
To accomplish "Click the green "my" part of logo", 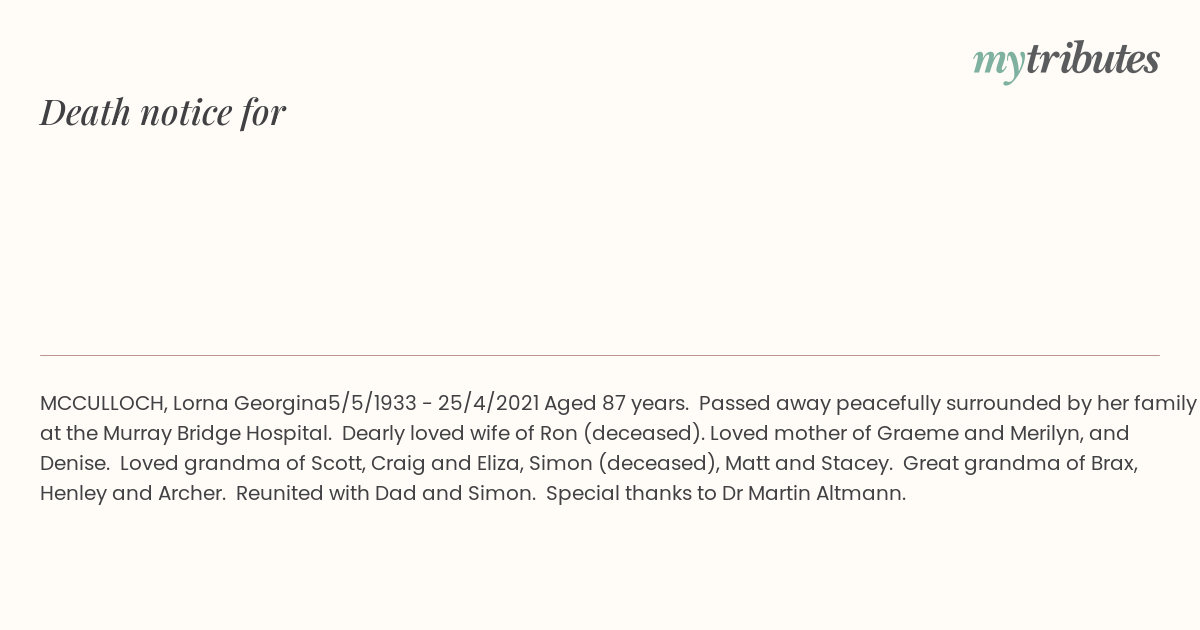I will coord(999,63).
